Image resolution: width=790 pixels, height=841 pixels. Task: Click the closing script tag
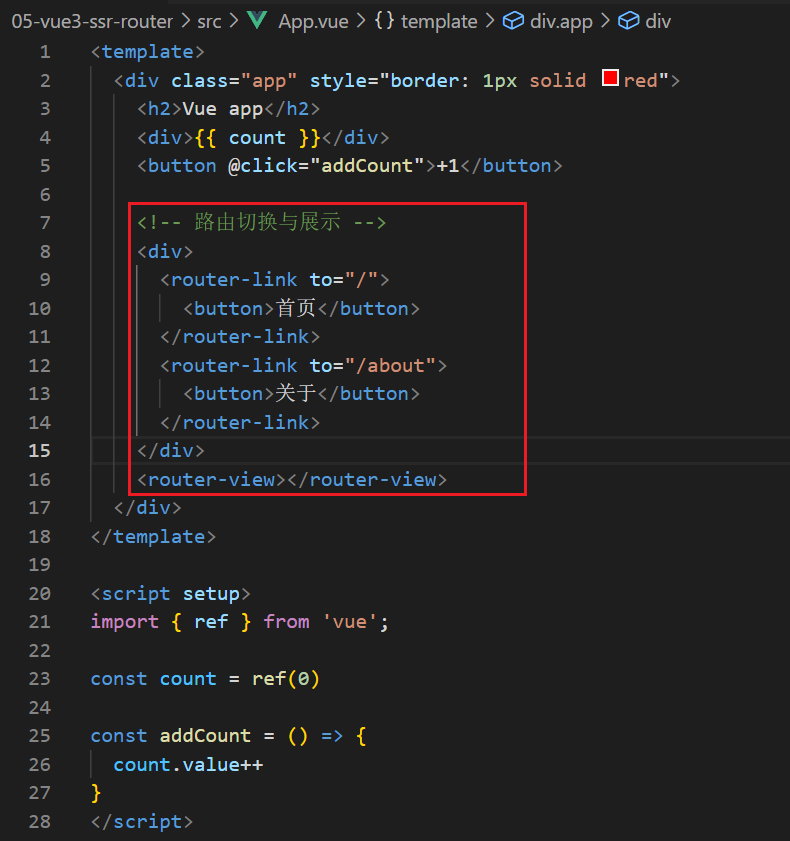coord(142,822)
